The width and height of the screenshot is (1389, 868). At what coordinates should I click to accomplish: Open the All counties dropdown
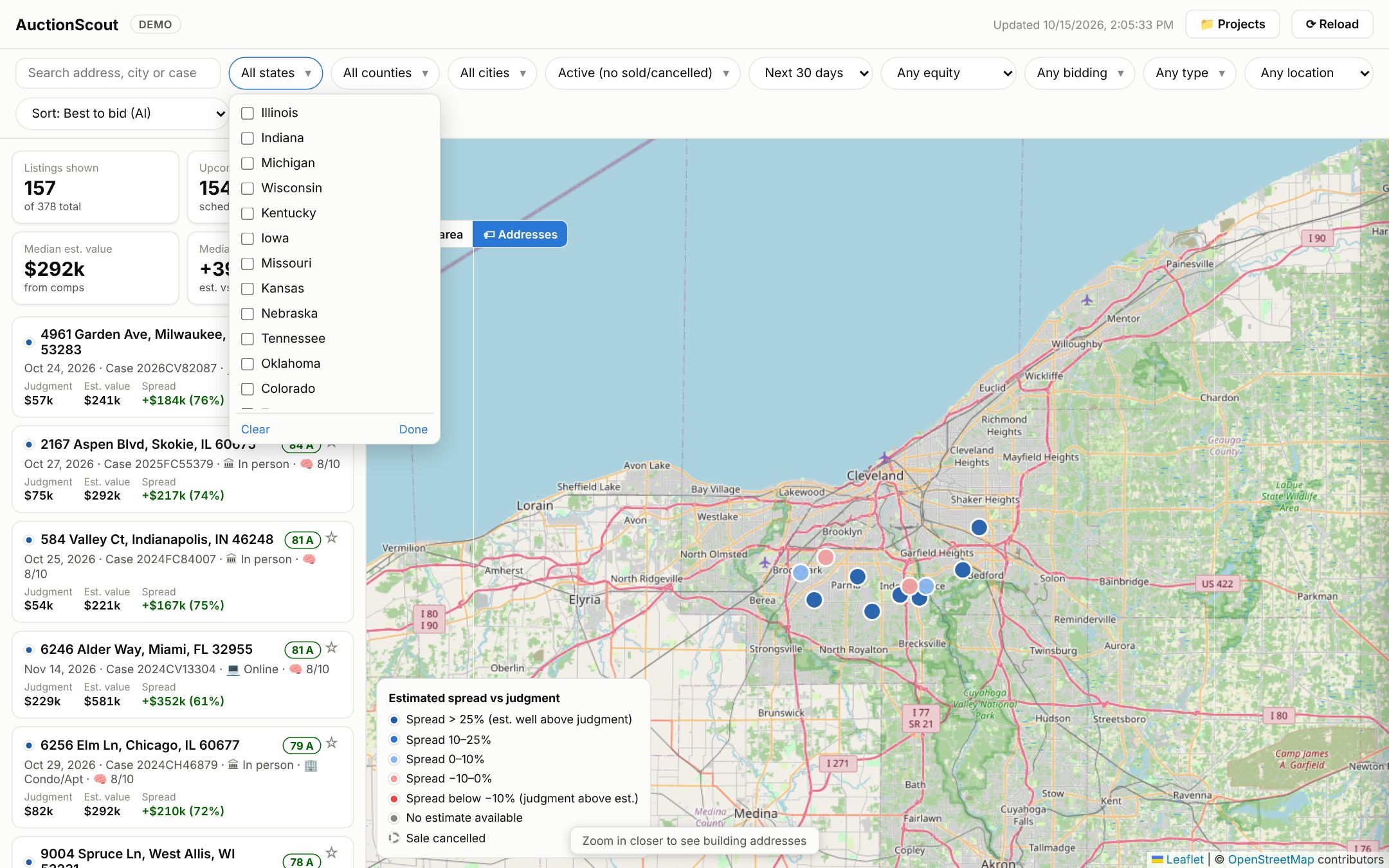[385, 73]
